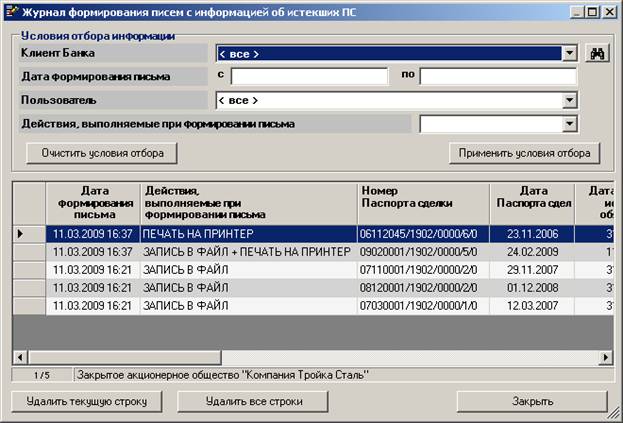Viewport: 623px width, 423px height.
Task: Click horizontal scrollbar left arrow
Action: tap(19, 357)
